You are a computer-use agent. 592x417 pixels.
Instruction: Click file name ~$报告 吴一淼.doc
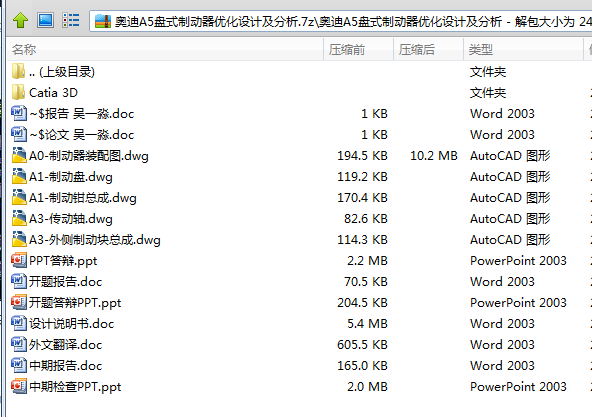tap(82, 114)
